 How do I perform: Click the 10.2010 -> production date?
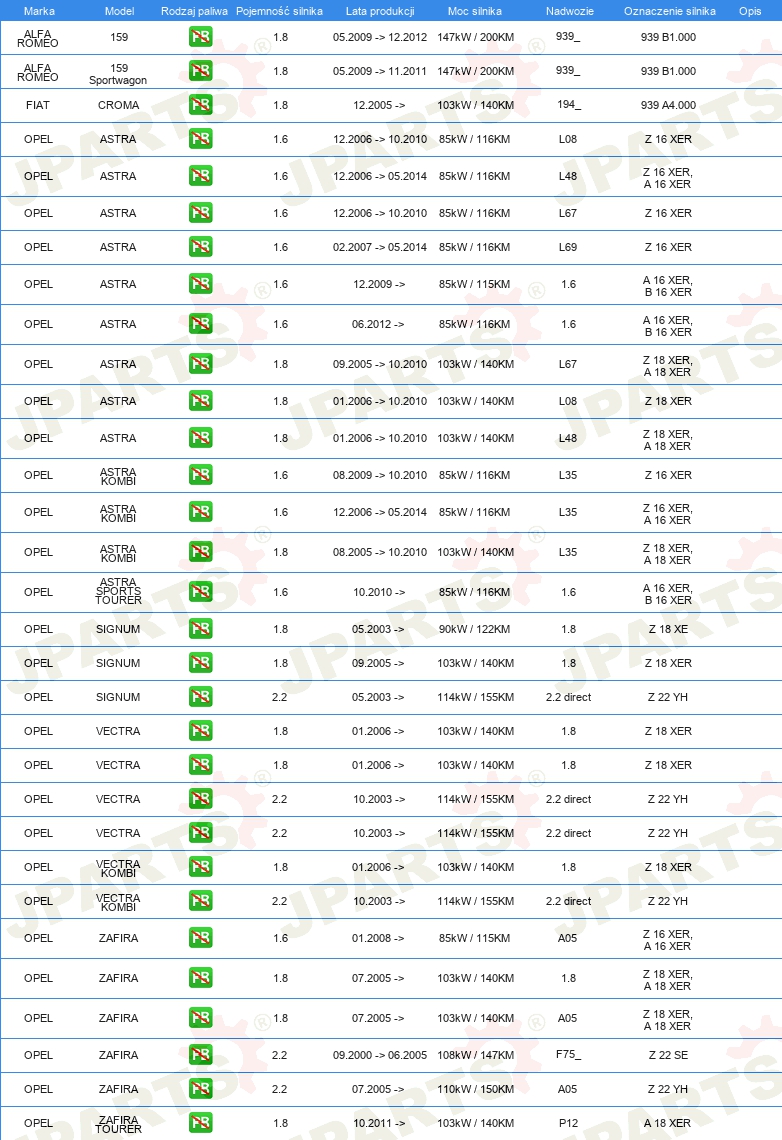pyautogui.click(x=379, y=592)
